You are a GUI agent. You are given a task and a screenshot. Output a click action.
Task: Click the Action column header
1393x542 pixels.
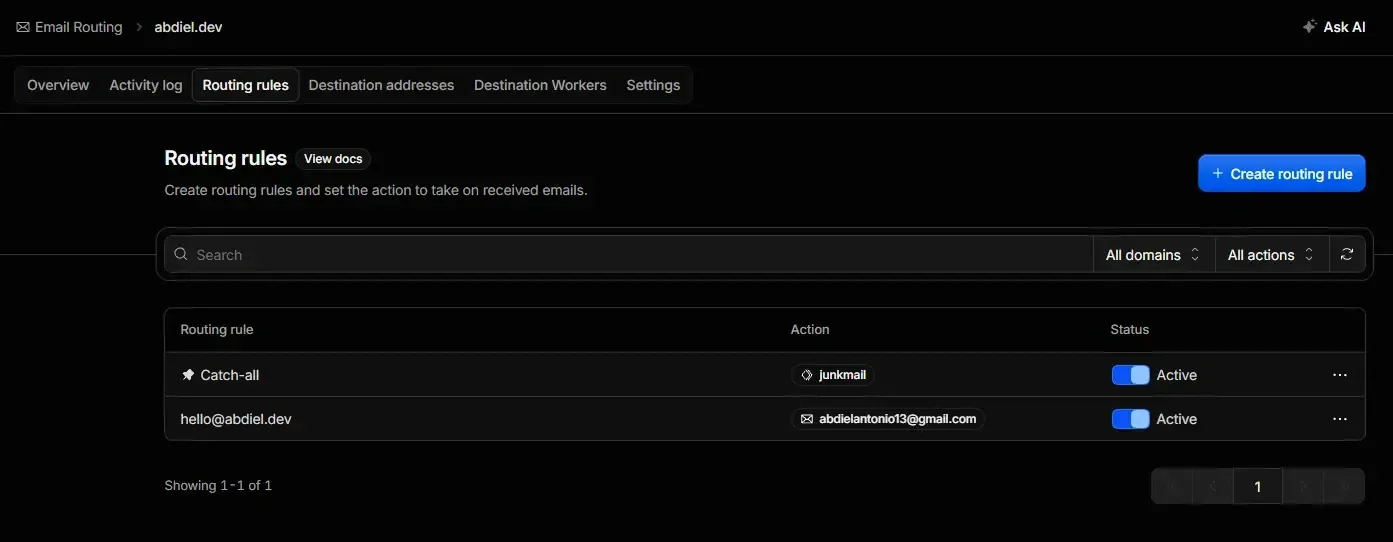pyautogui.click(x=810, y=329)
